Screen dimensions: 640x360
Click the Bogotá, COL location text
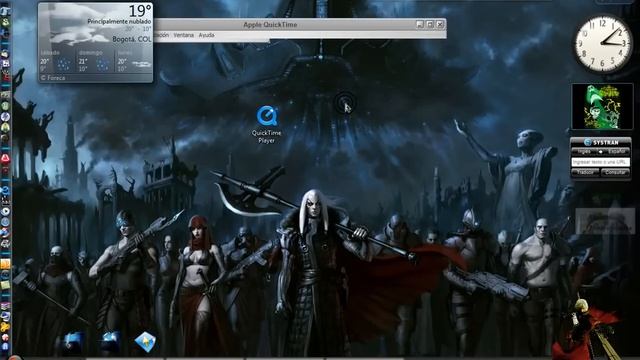131,39
